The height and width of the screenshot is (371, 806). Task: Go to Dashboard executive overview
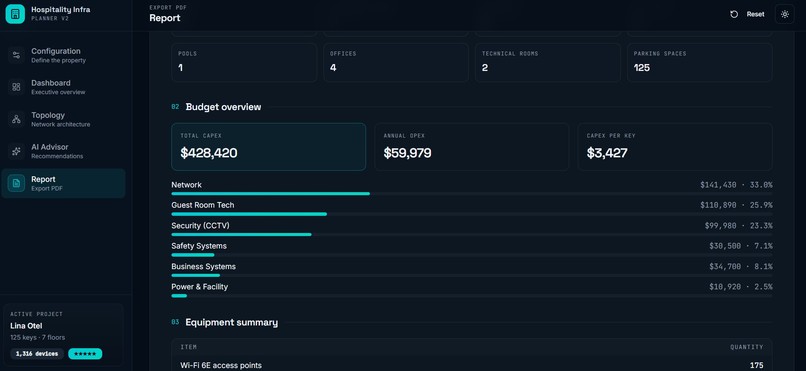point(63,87)
